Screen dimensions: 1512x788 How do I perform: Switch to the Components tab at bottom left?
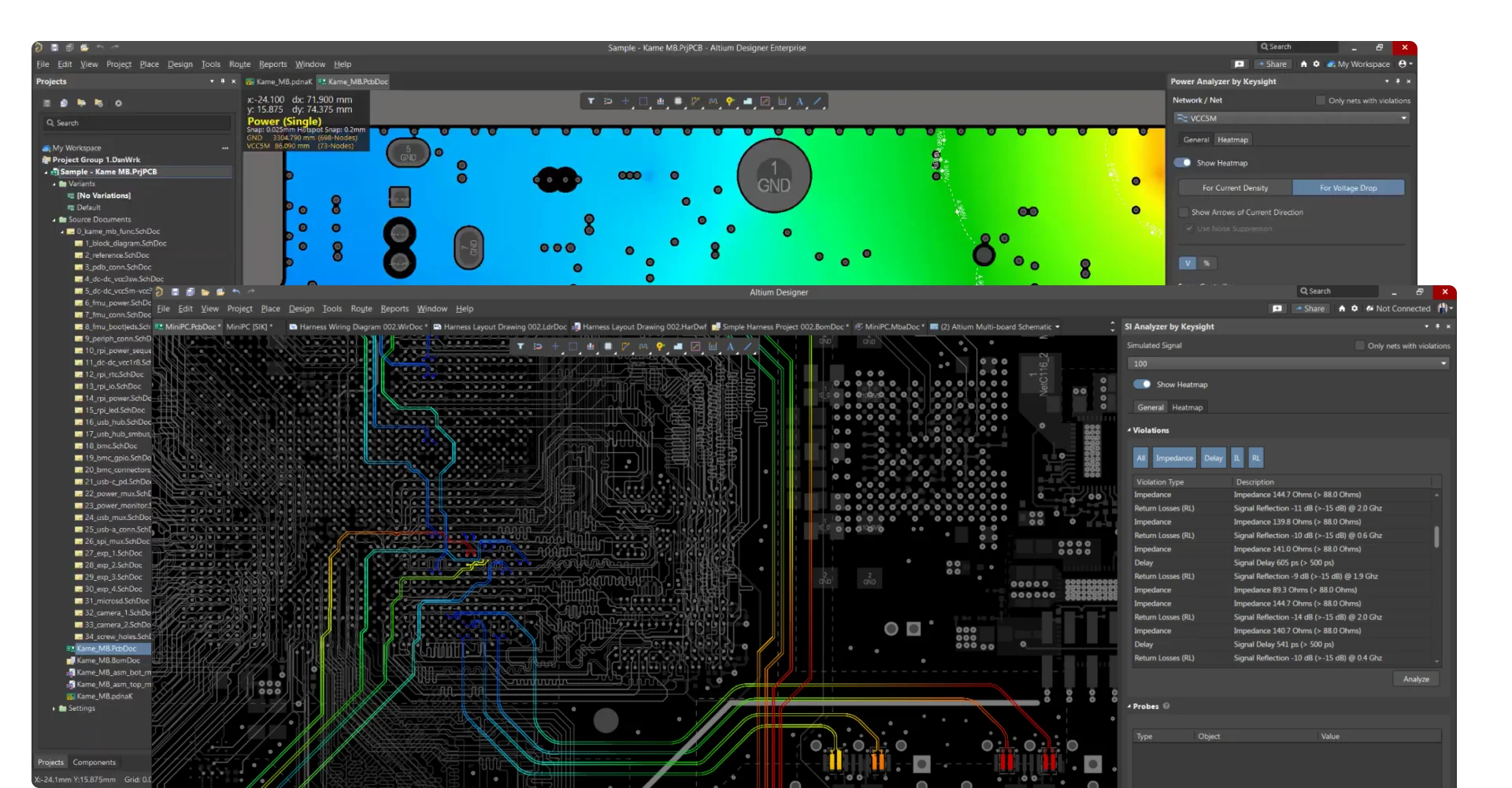(x=94, y=762)
